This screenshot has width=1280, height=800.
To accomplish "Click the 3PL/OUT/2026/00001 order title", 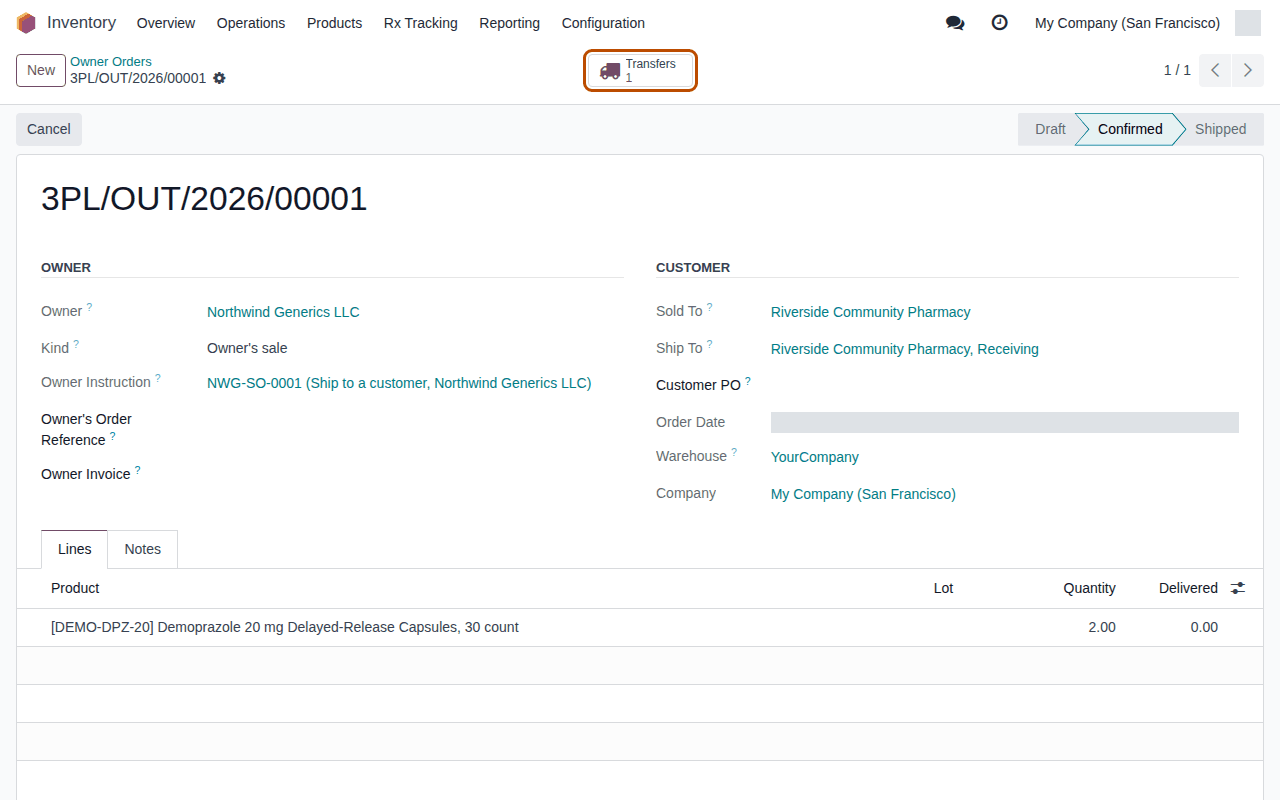I will coord(204,199).
